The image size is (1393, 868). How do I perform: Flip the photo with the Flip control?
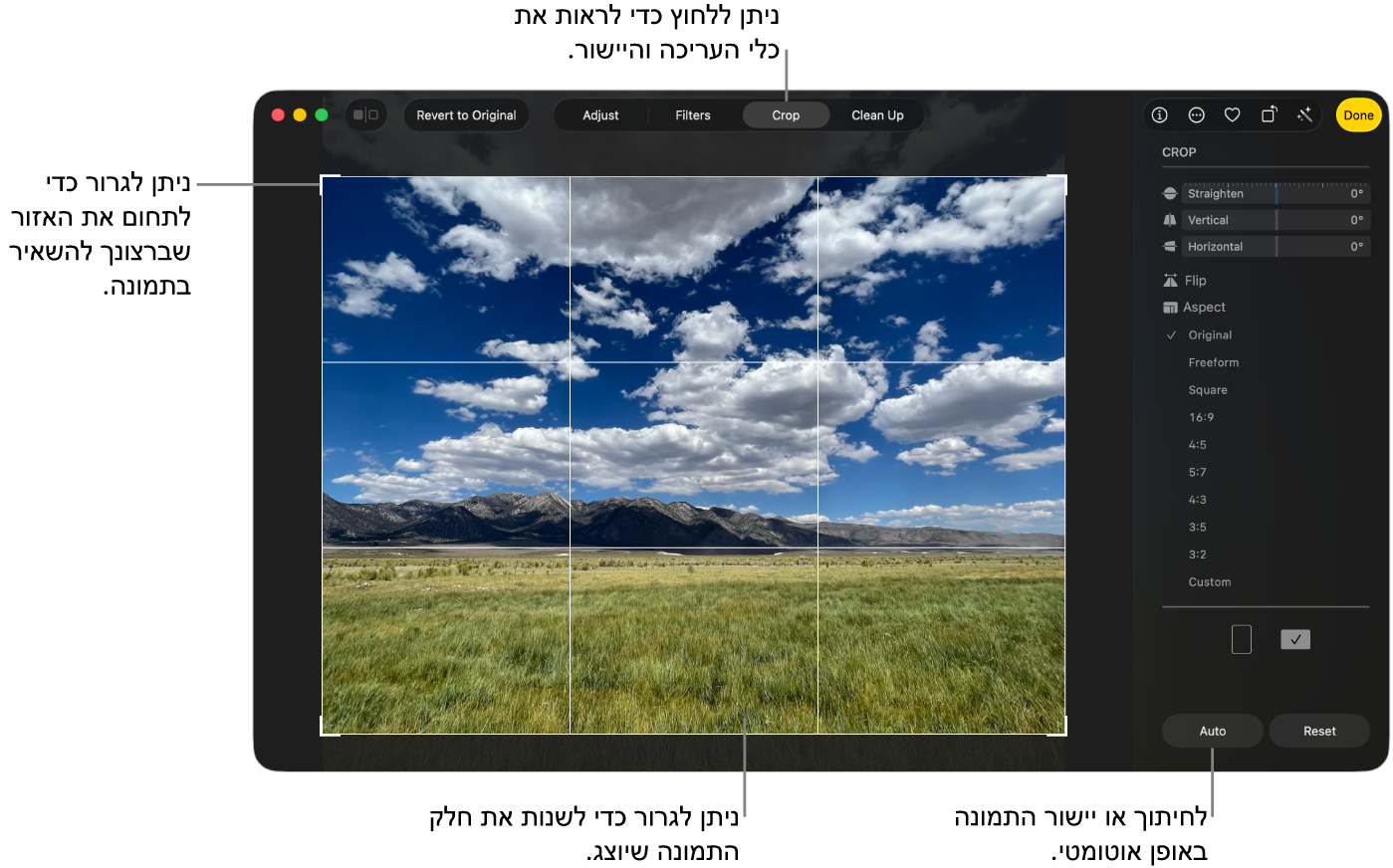click(x=1185, y=281)
